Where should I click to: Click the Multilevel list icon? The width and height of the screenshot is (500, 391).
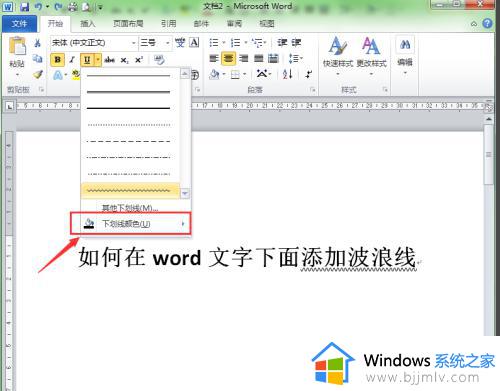[257, 43]
